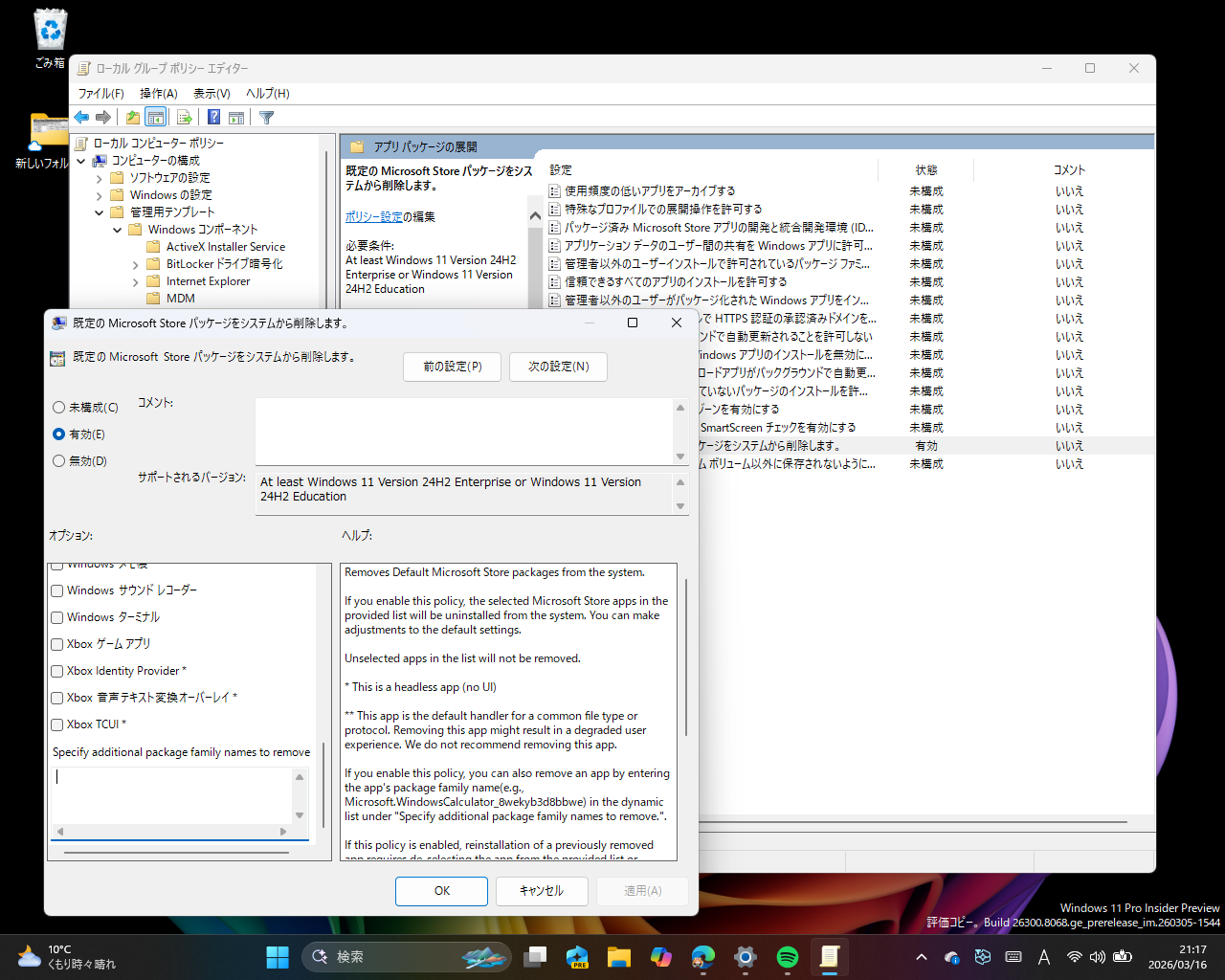Image resolution: width=1225 pixels, height=980 pixels.
Task: Toggle the Show/Hide action pane toolbar icon
Action: pyautogui.click(x=236, y=118)
